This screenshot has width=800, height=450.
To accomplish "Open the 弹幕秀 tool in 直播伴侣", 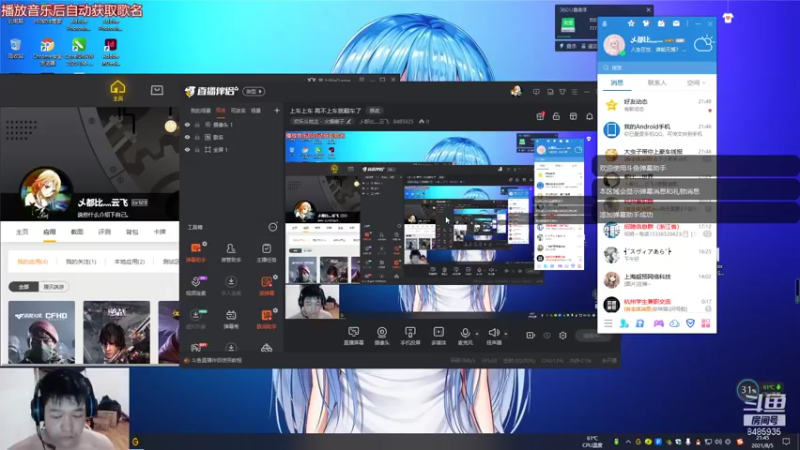I will coord(231,319).
